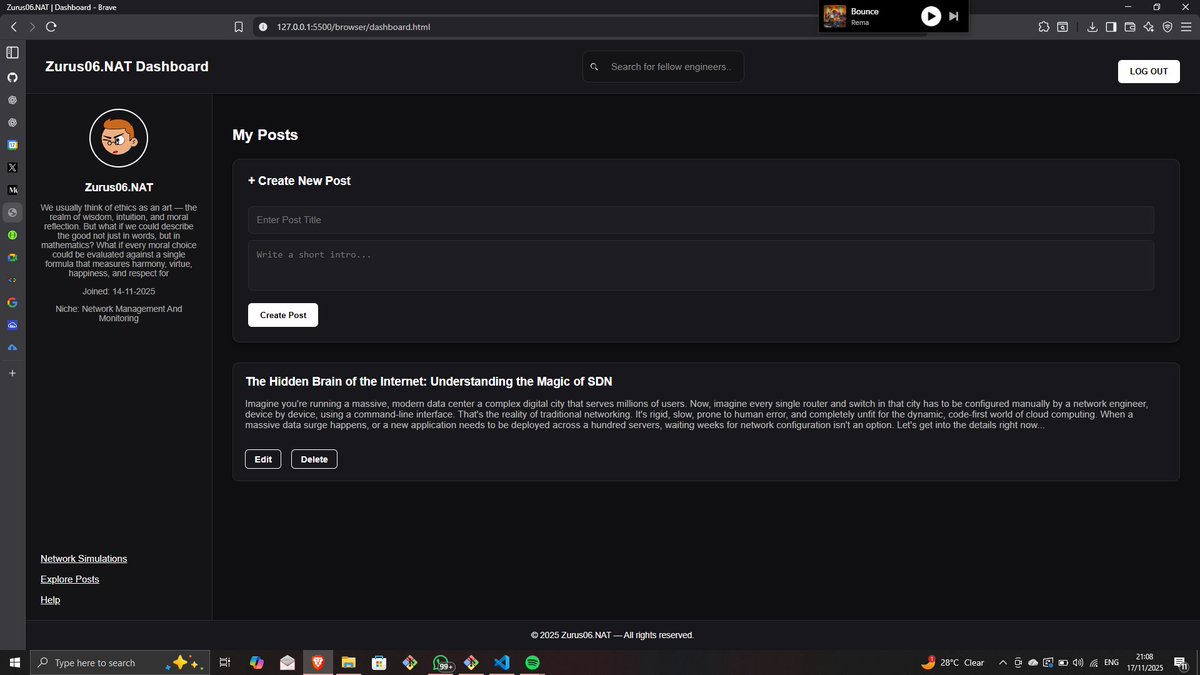This screenshot has height=675, width=1200.
Task: Toggle the bookmark icon beside the address bar
Action: point(238,27)
